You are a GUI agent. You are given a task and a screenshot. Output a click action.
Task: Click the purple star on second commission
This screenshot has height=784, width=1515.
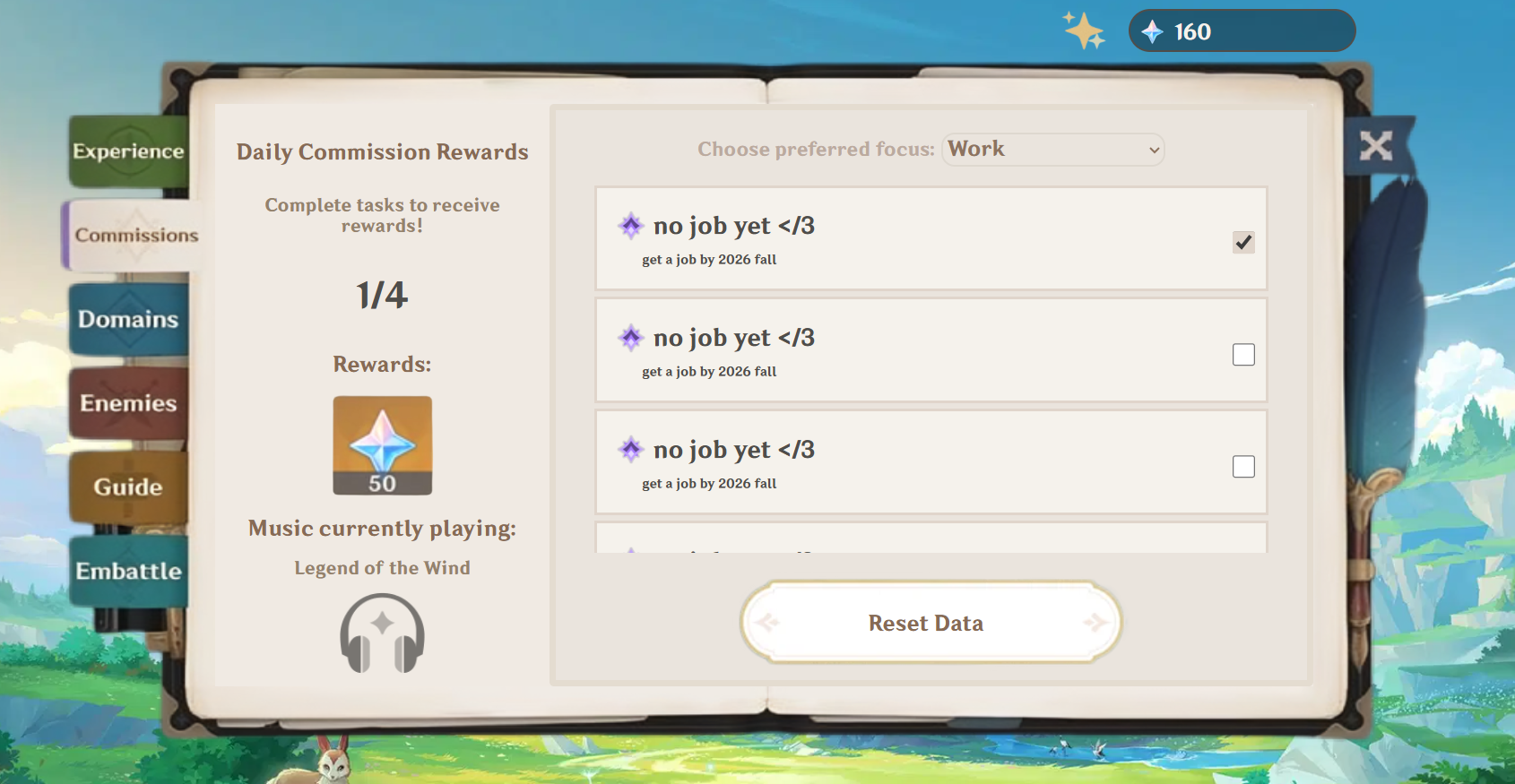[631, 338]
